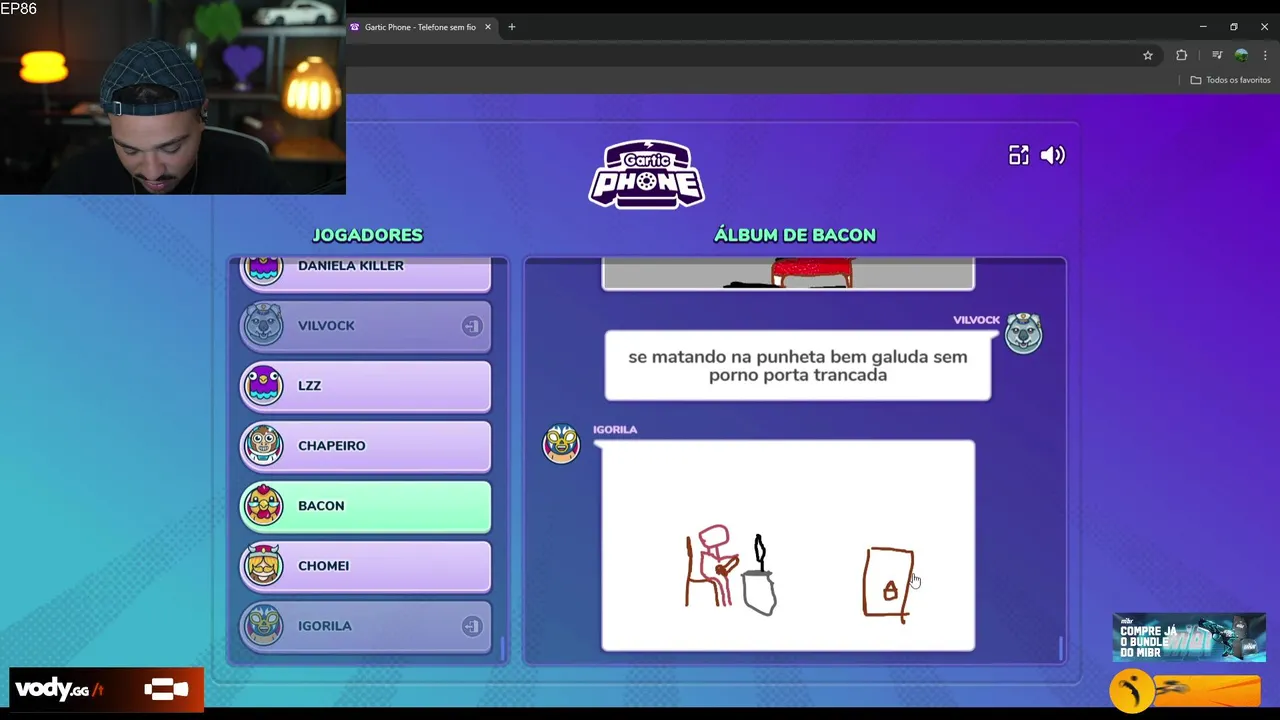Click CHOMEI's viking avatar icon
Screen dimensions: 1280x720
tap(263, 565)
